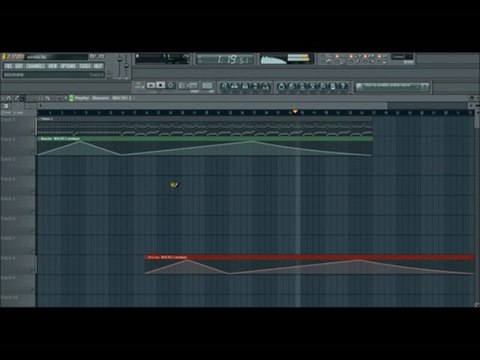Open the green MACRO 2 envelope clip menu
Image resolution: width=480 pixels, height=360 pixels.
pos(39,138)
